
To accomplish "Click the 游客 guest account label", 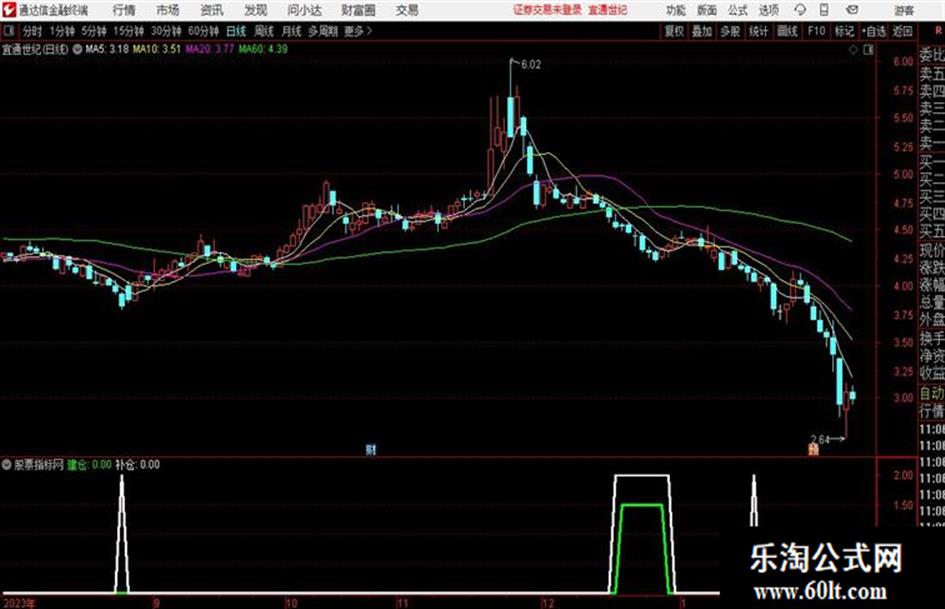I will pyautogui.click(x=903, y=10).
